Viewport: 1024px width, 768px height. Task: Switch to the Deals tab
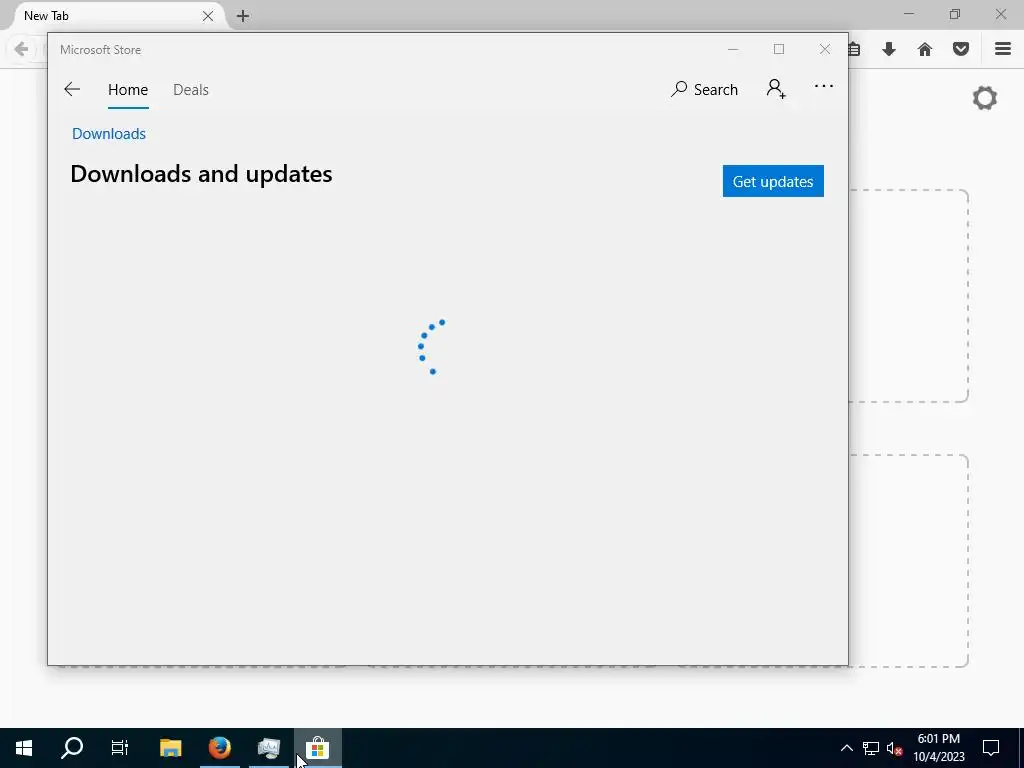pos(191,89)
